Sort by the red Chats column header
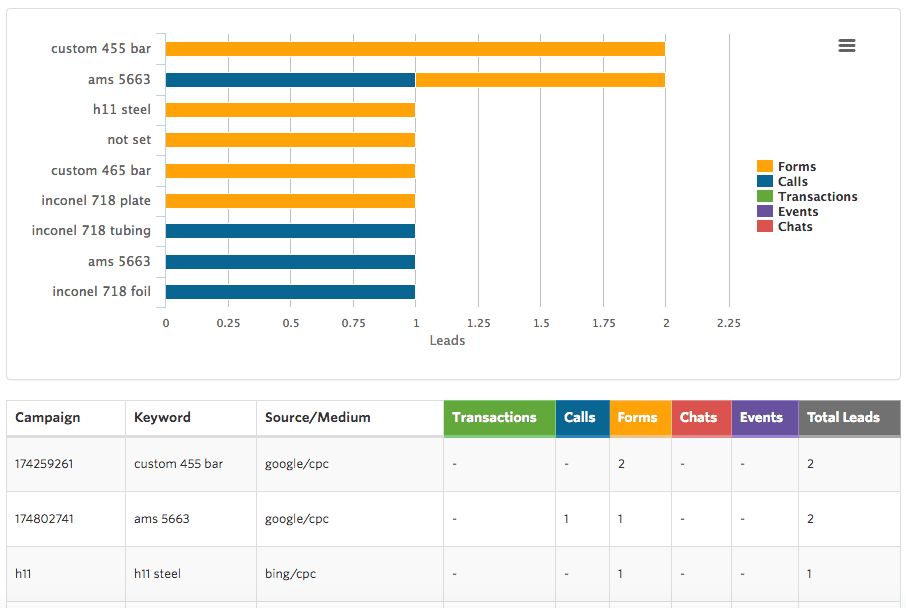 pyautogui.click(x=701, y=418)
